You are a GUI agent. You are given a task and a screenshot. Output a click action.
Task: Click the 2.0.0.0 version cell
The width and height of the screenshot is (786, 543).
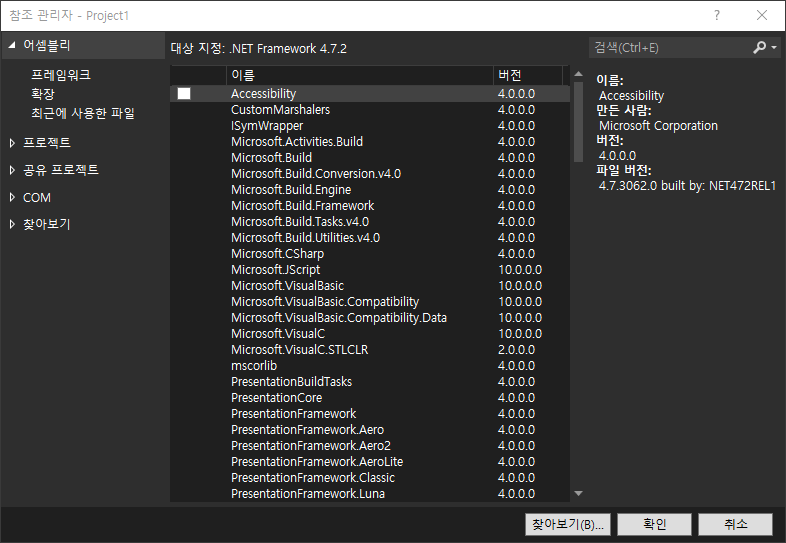point(516,350)
